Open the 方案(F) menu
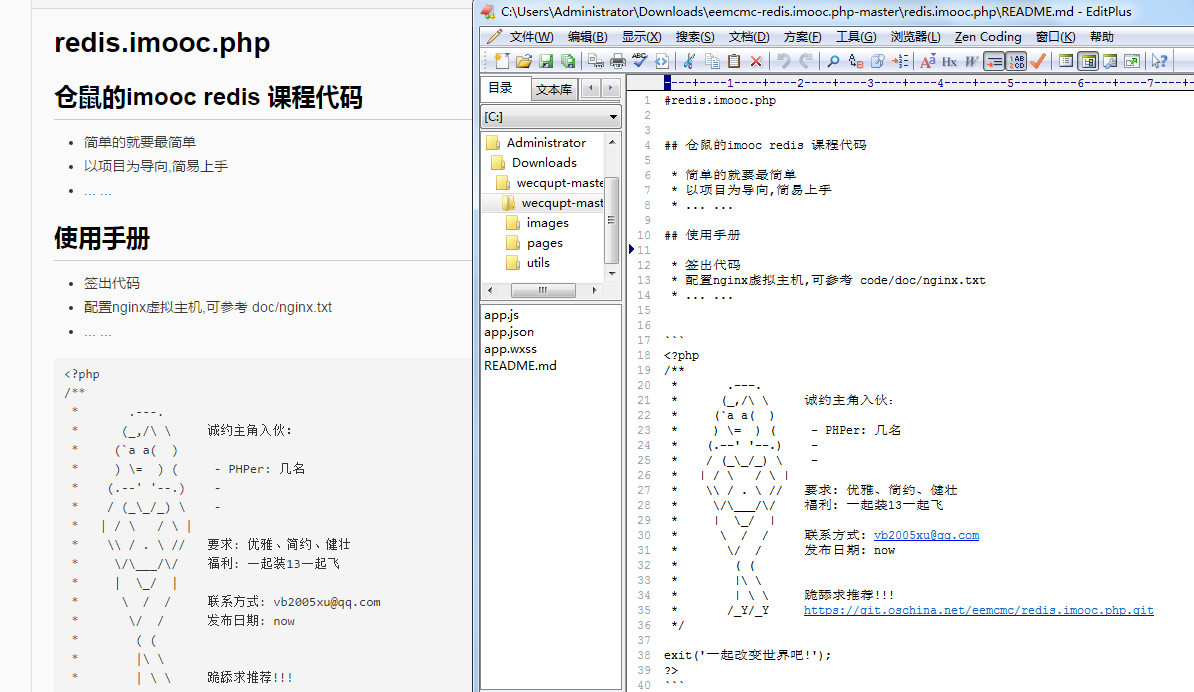The height and width of the screenshot is (692, 1194). 803,37
